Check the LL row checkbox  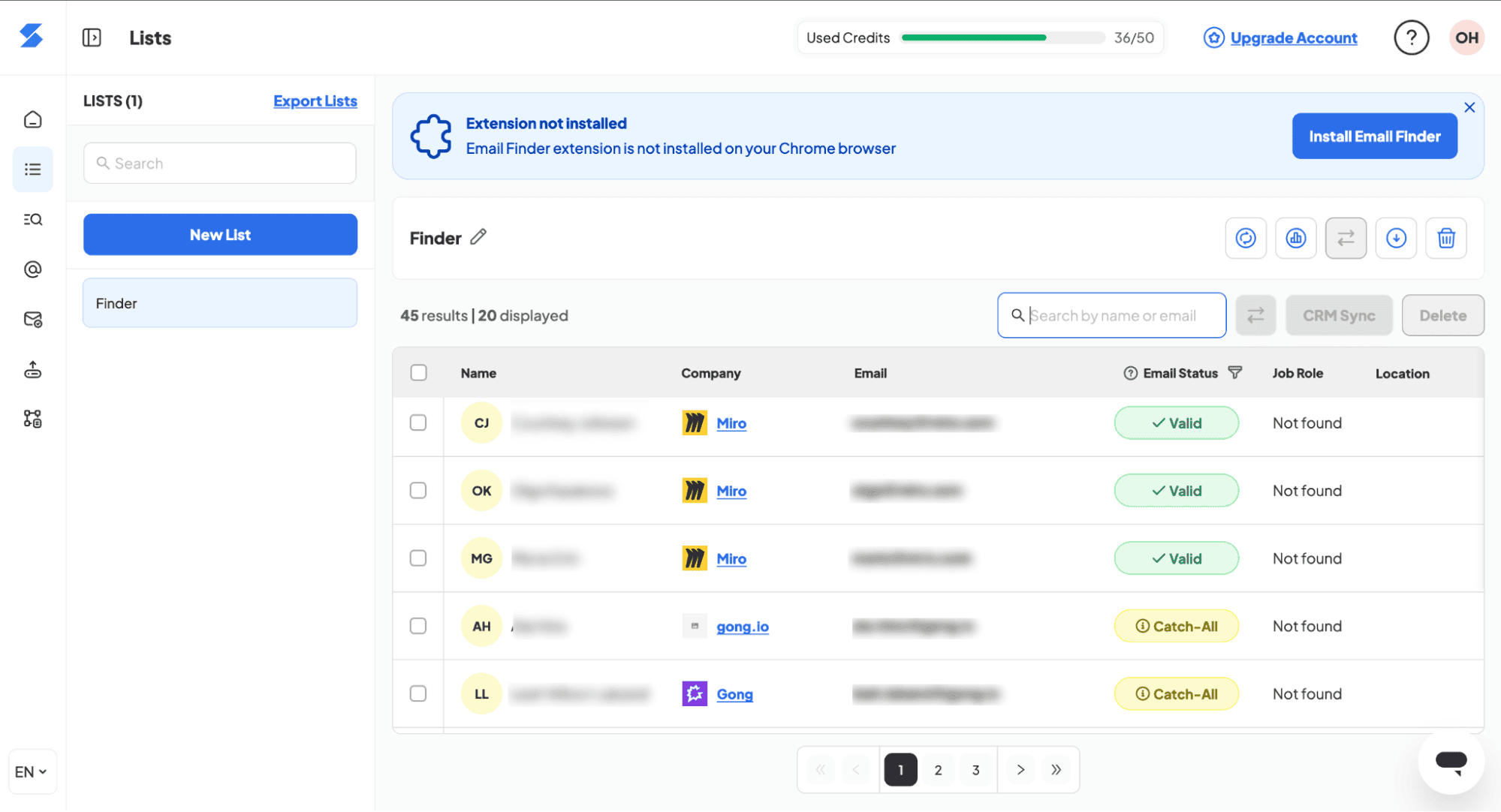tap(418, 693)
